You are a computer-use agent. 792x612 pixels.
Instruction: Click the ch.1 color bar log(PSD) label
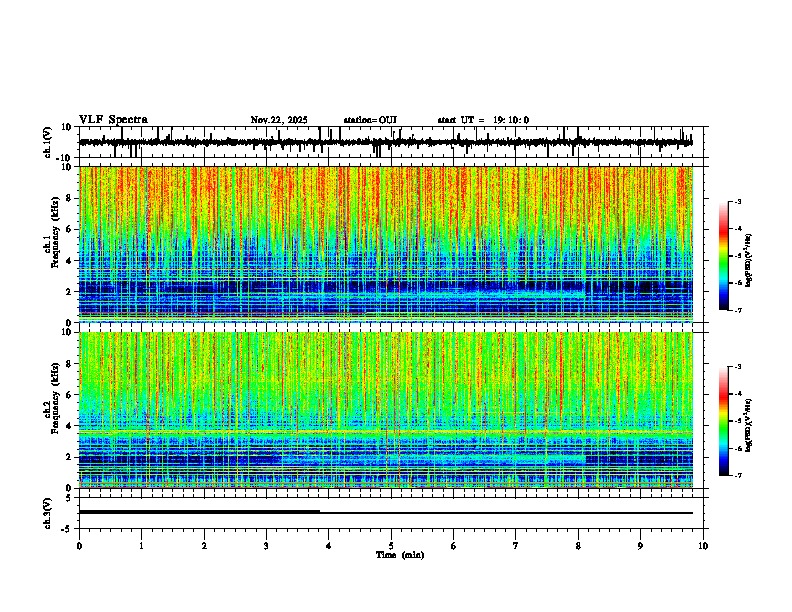tap(749, 261)
